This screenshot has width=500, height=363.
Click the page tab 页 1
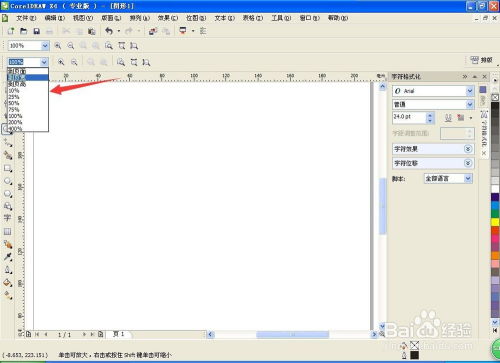click(119, 334)
